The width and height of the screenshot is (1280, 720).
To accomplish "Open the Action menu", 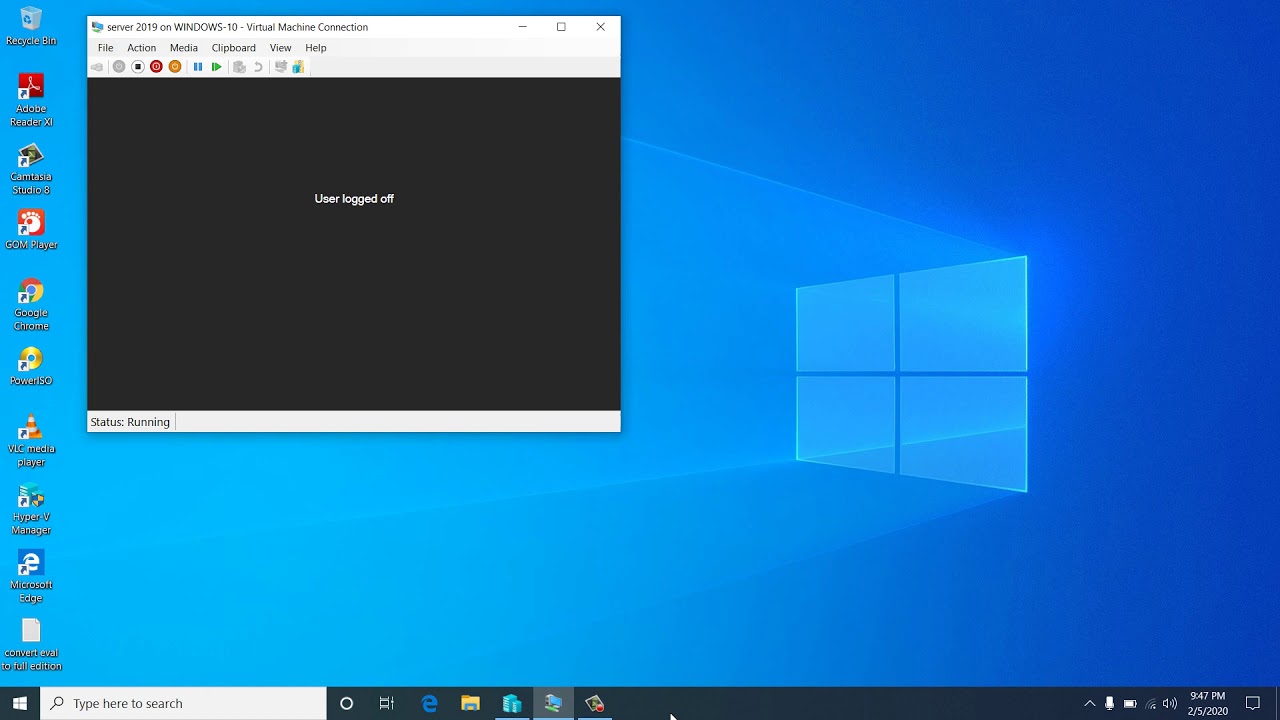I will pos(141,48).
